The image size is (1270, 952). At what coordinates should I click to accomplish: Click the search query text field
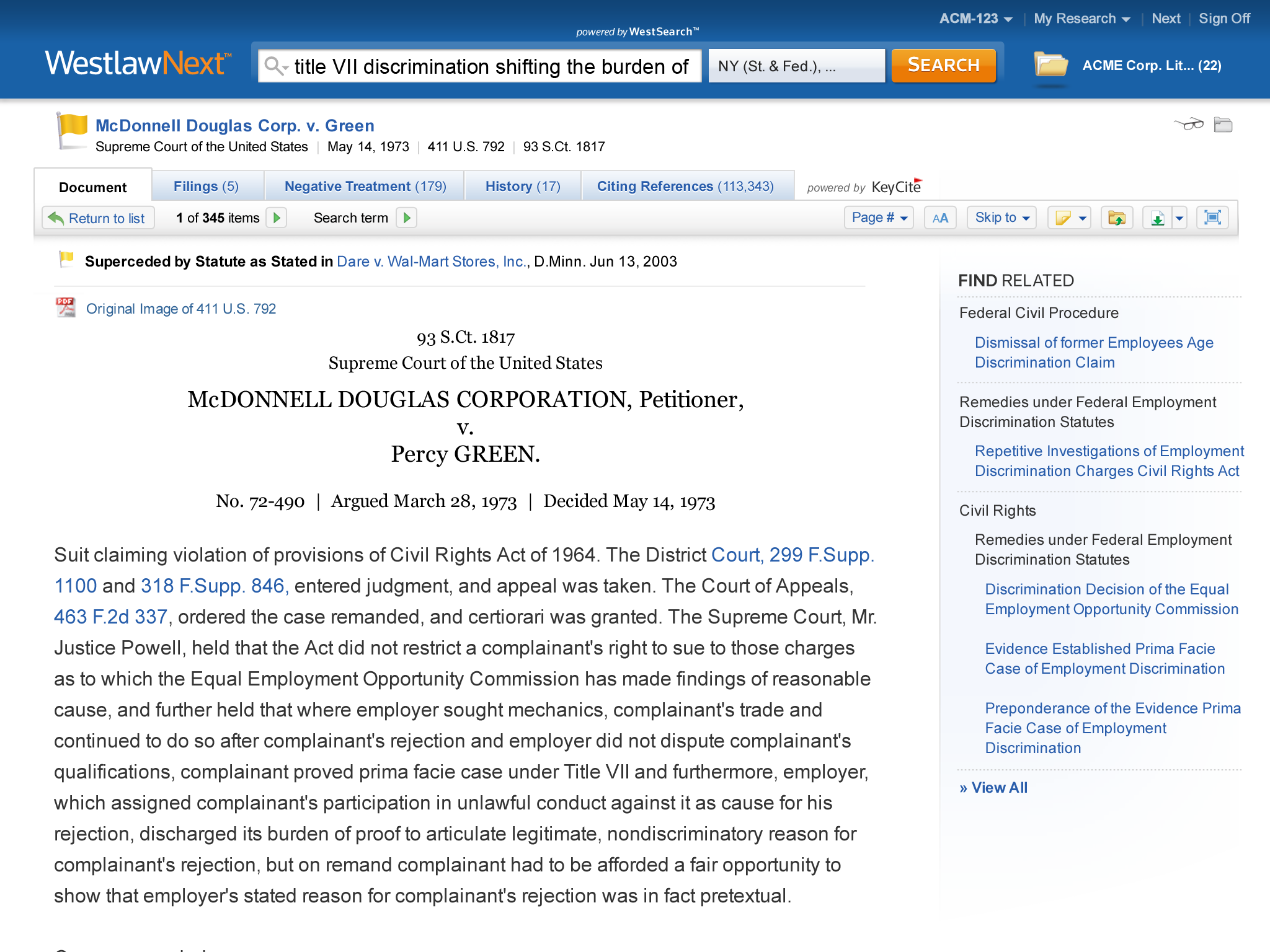[x=490, y=66]
